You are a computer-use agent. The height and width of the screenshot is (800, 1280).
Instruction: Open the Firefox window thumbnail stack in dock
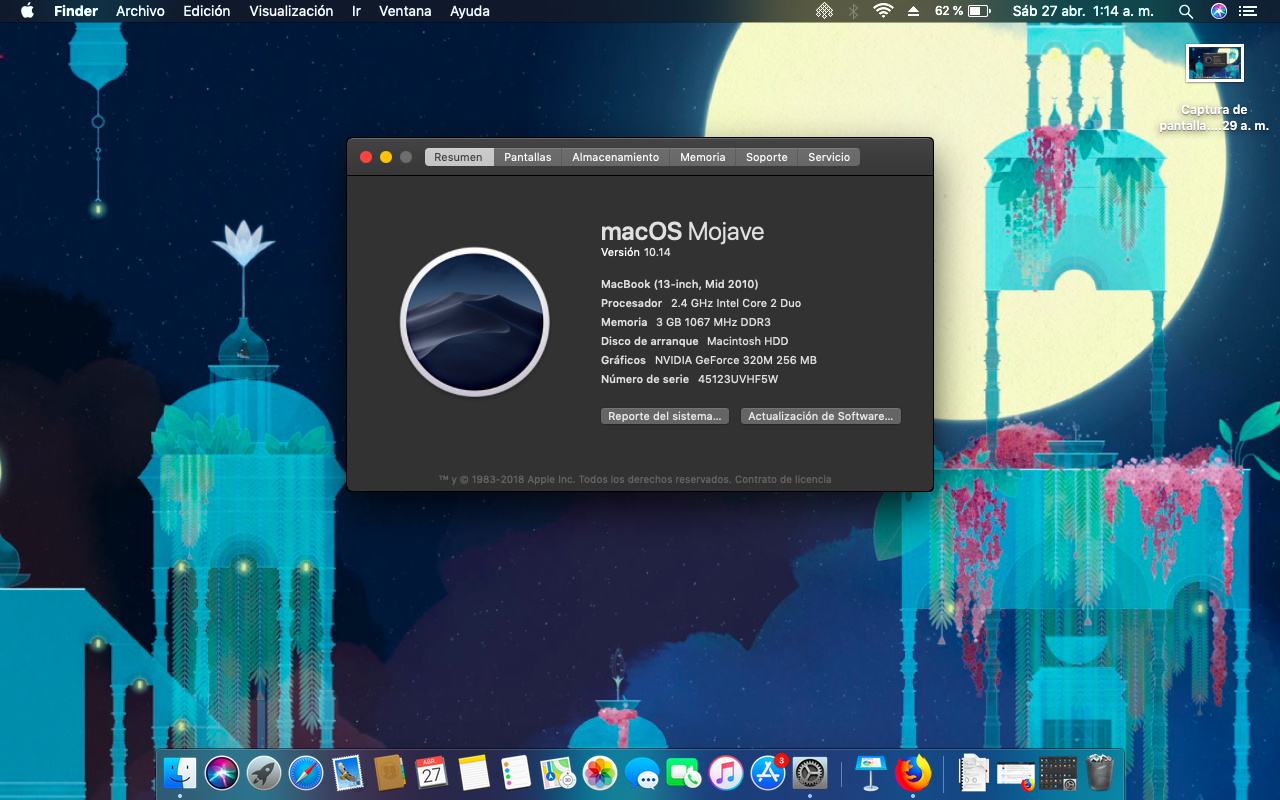(1016, 775)
